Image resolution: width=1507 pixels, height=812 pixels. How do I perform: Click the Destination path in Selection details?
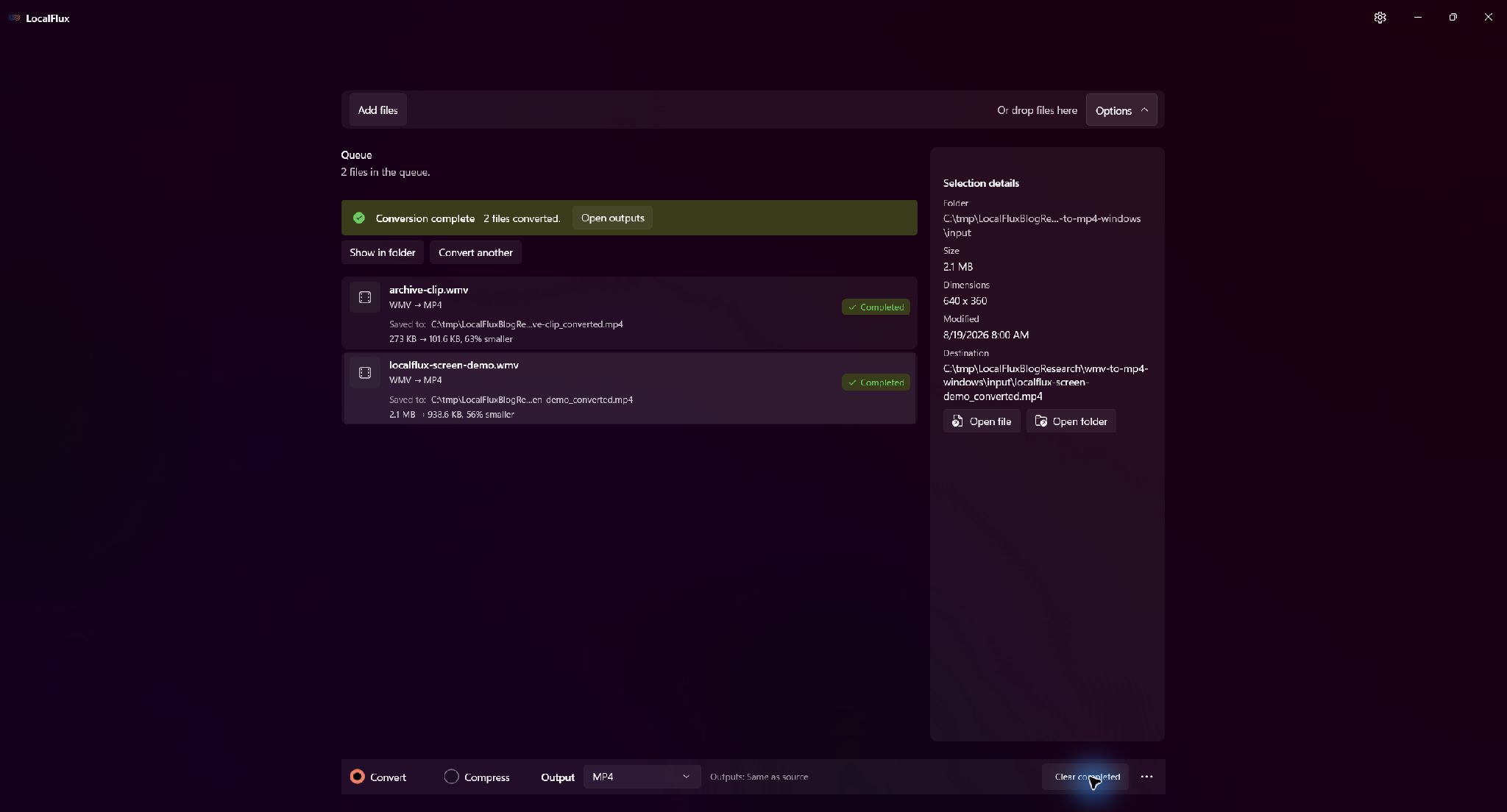coord(1046,382)
